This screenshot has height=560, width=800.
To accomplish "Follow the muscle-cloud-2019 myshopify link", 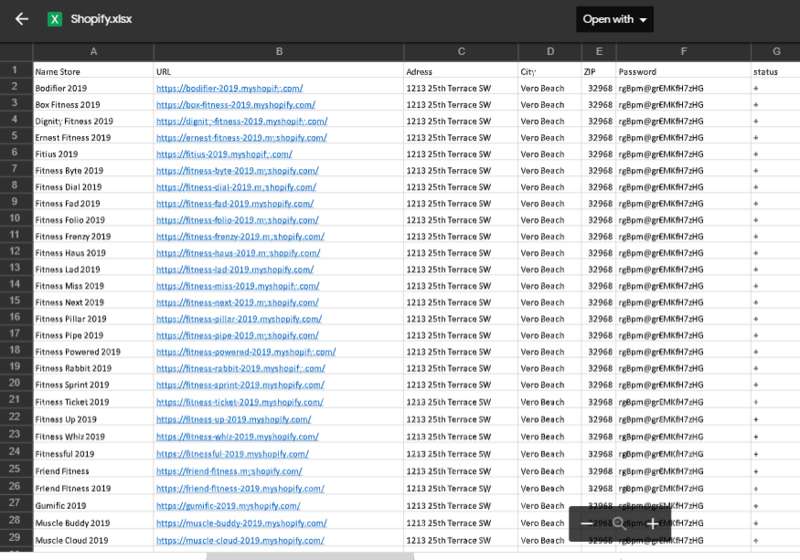I will point(229,540).
